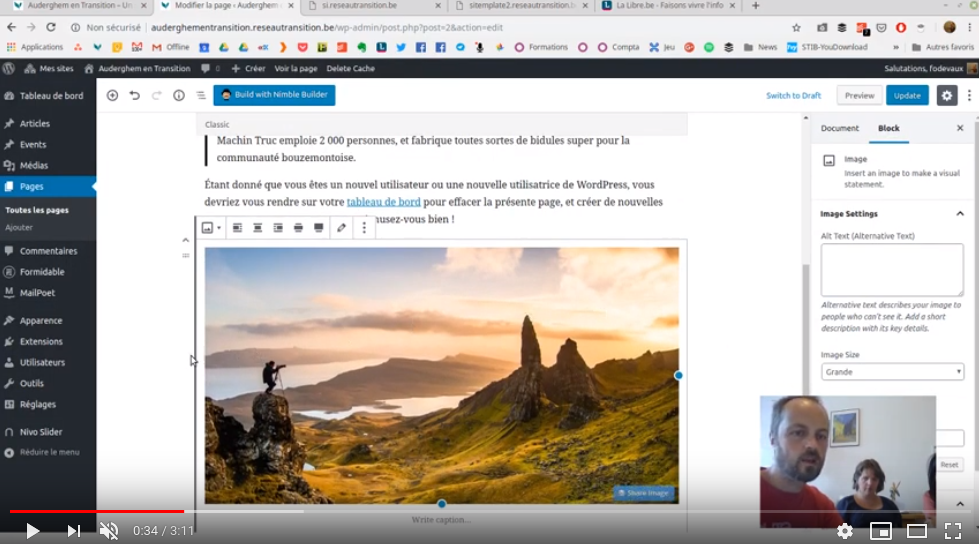Image resolution: width=979 pixels, height=544 pixels.
Task: Open image block more options
Action: 365,228
